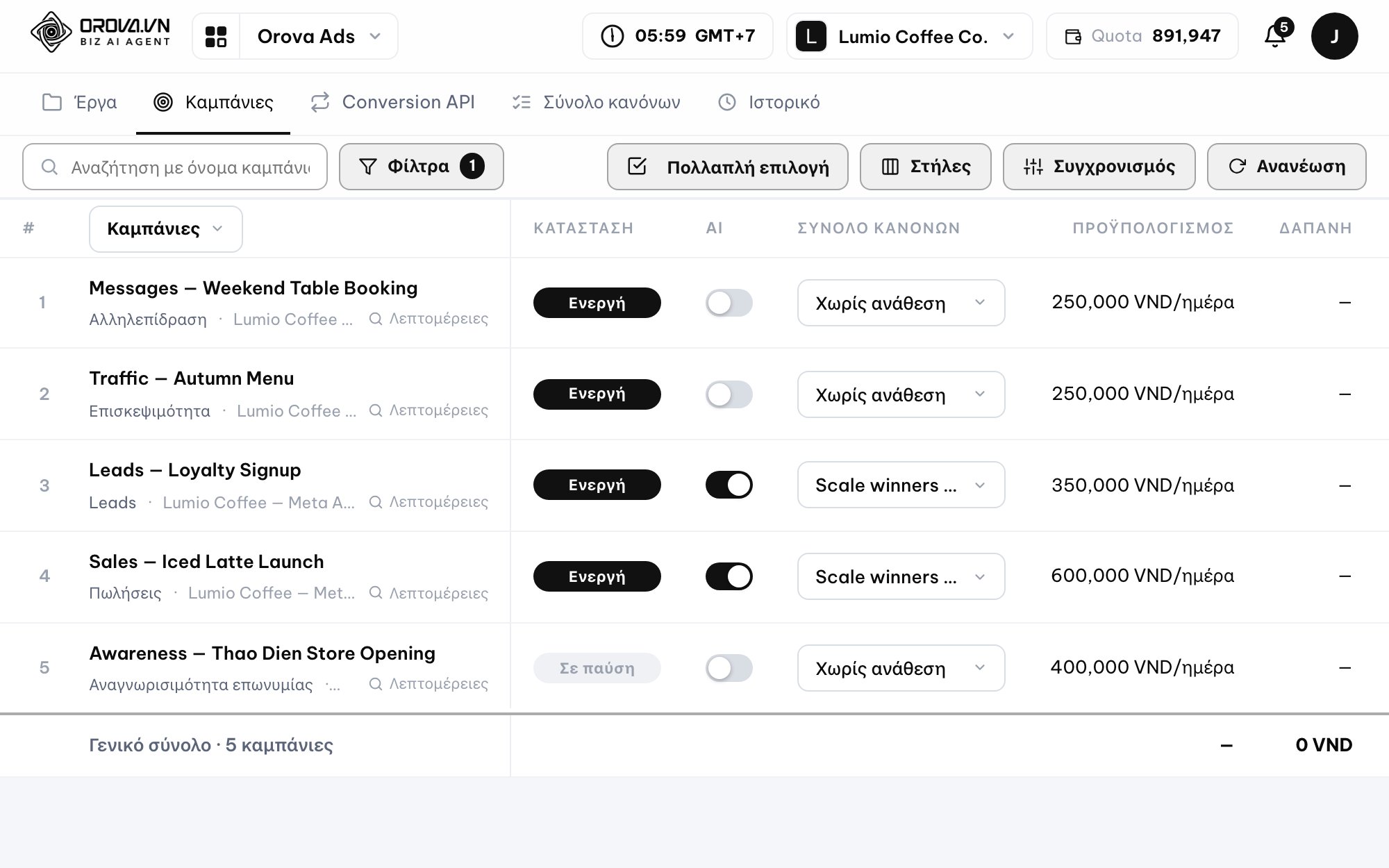
Task: Expand the Orova Ads app switcher
Action: pyautogui.click(x=319, y=36)
